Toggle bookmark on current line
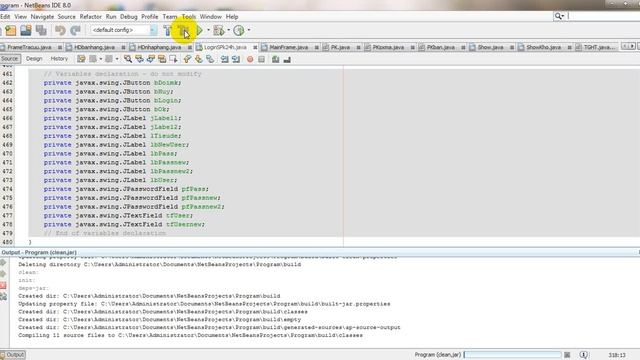 pos(210,59)
